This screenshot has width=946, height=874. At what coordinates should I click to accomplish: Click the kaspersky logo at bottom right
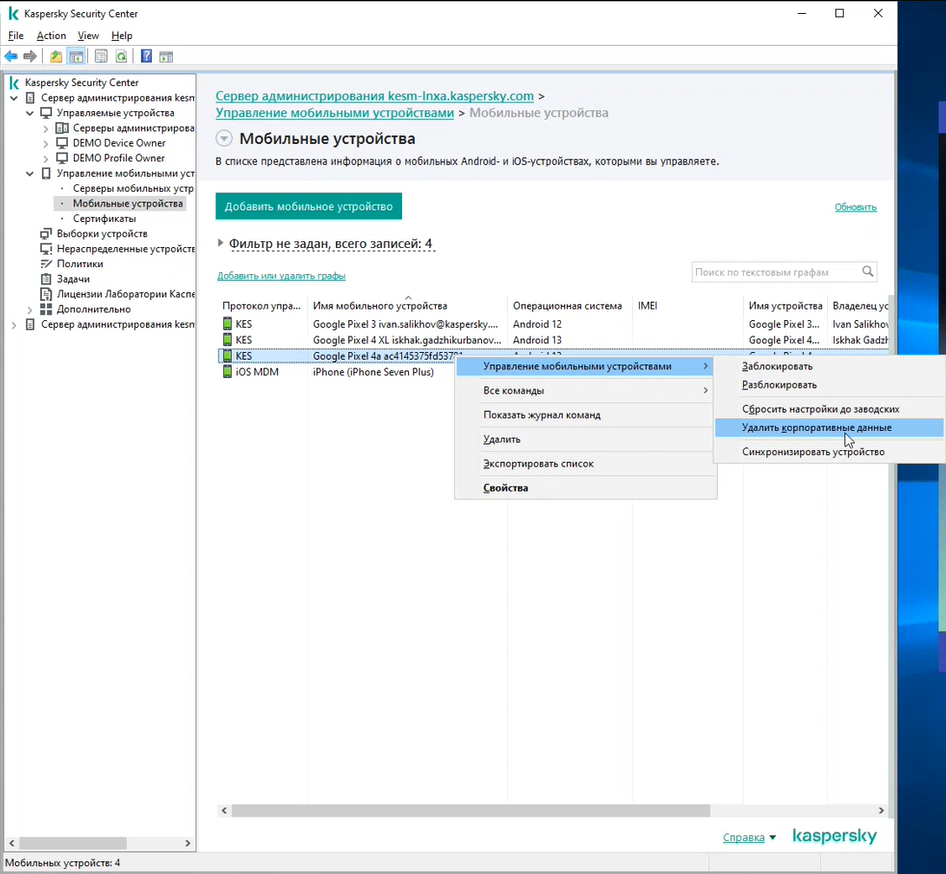click(834, 836)
